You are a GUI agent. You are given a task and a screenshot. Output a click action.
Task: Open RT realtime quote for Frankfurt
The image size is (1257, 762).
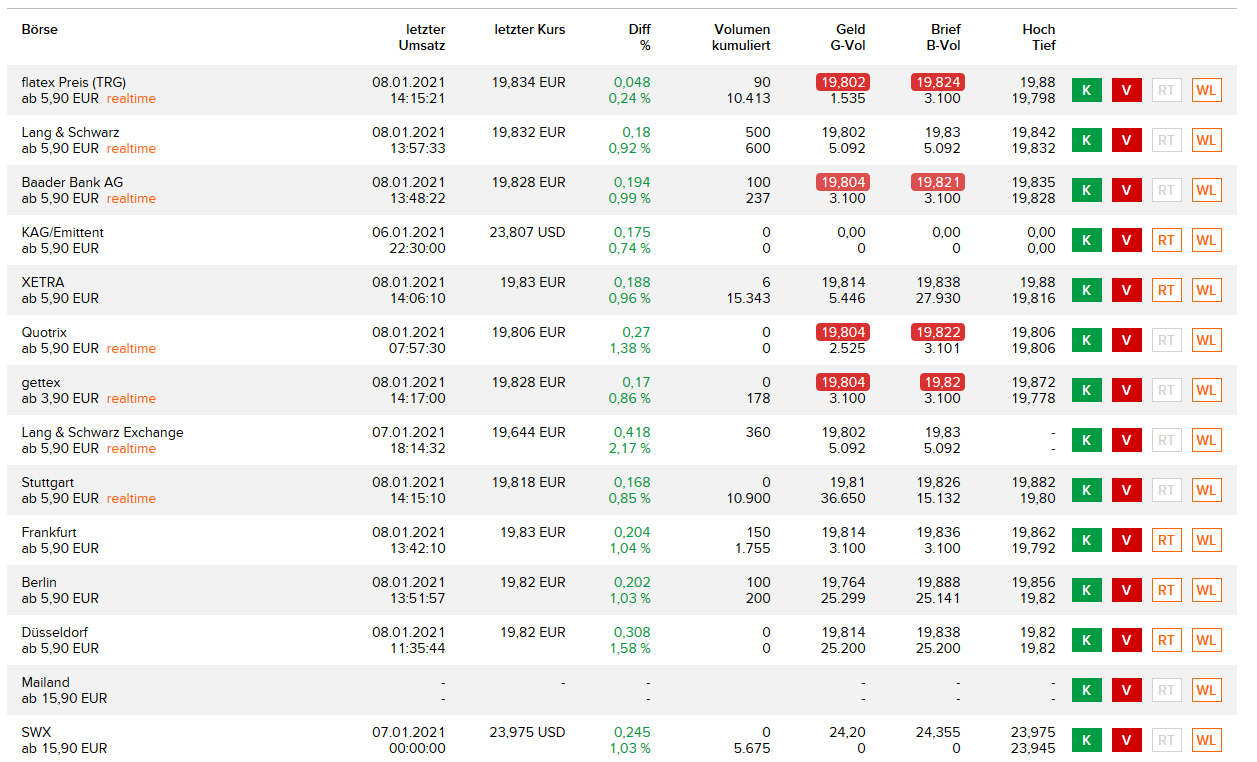pyautogui.click(x=1166, y=540)
